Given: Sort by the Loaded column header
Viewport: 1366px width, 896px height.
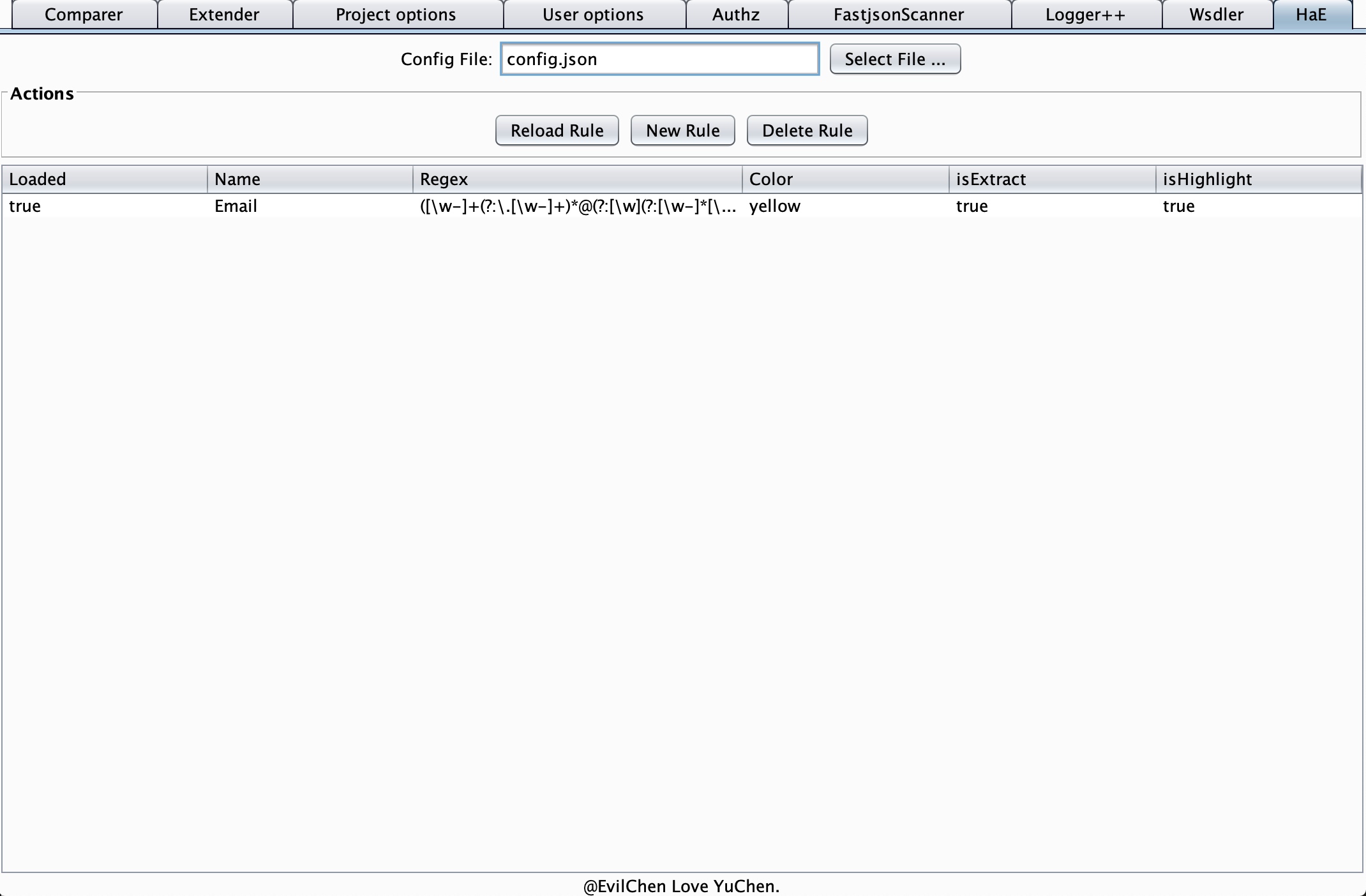Looking at the screenshot, I should click(x=104, y=179).
